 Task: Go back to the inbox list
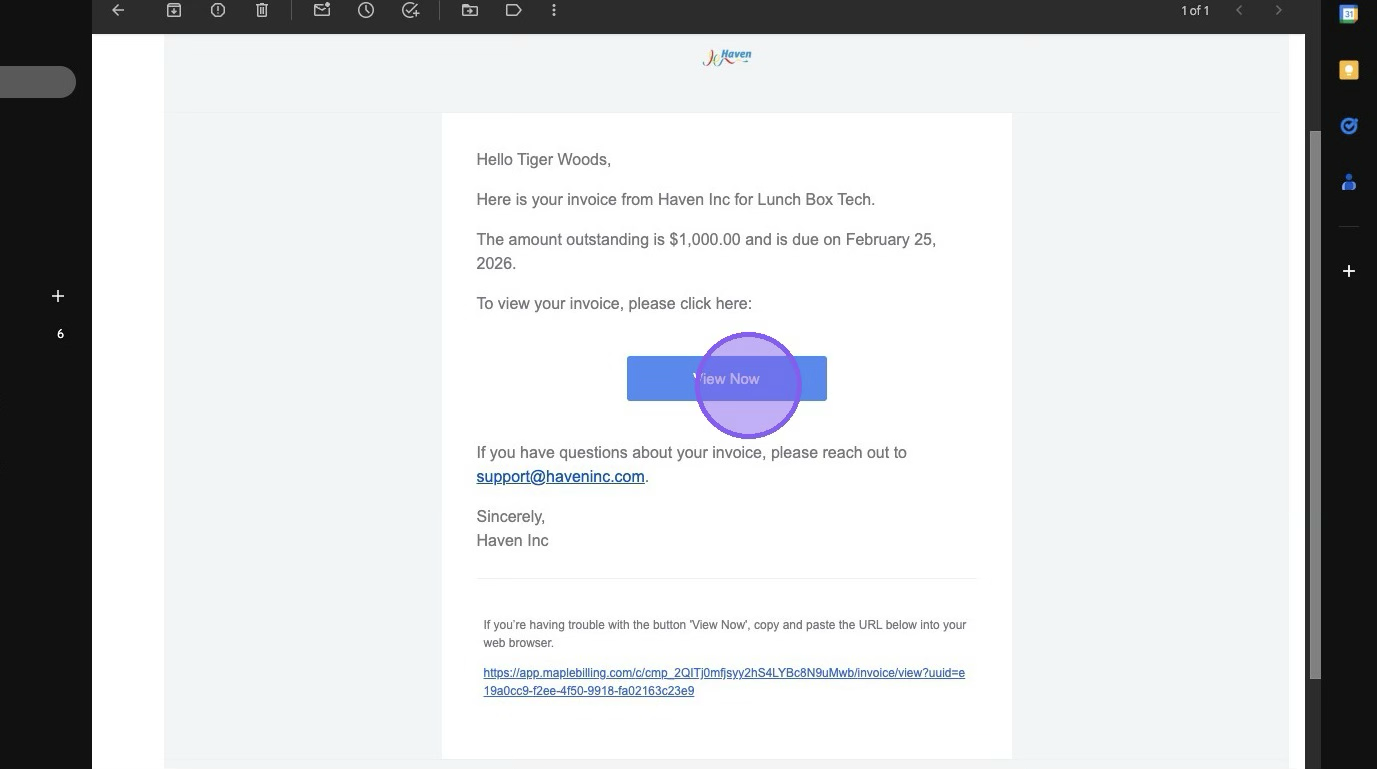click(118, 10)
